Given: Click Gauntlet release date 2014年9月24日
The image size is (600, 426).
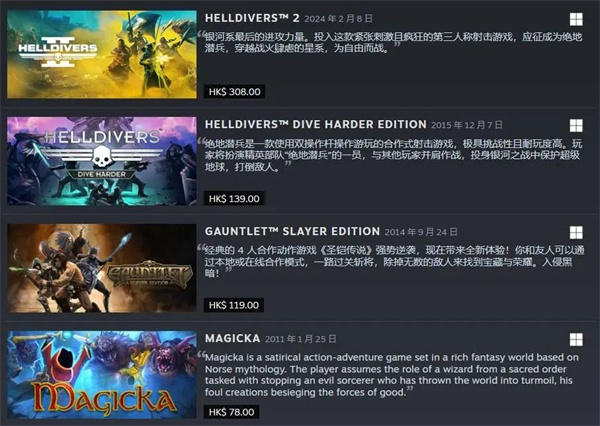Looking at the screenshot, I should coord(421,232).
